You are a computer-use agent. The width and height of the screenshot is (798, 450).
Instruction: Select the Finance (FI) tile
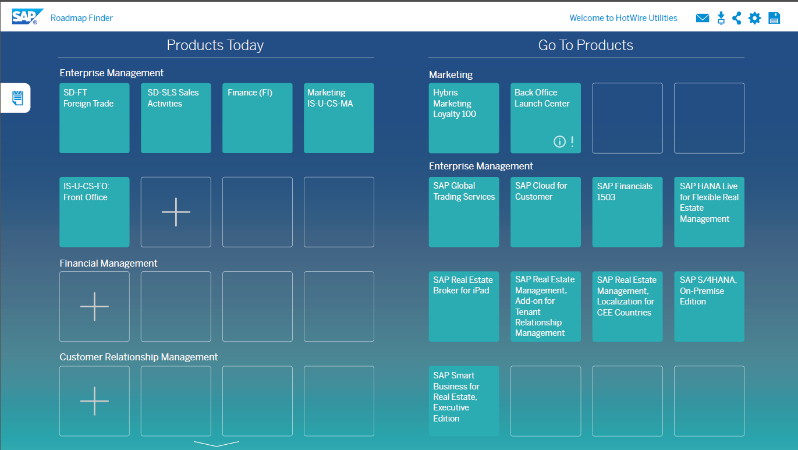coord(257,118)
